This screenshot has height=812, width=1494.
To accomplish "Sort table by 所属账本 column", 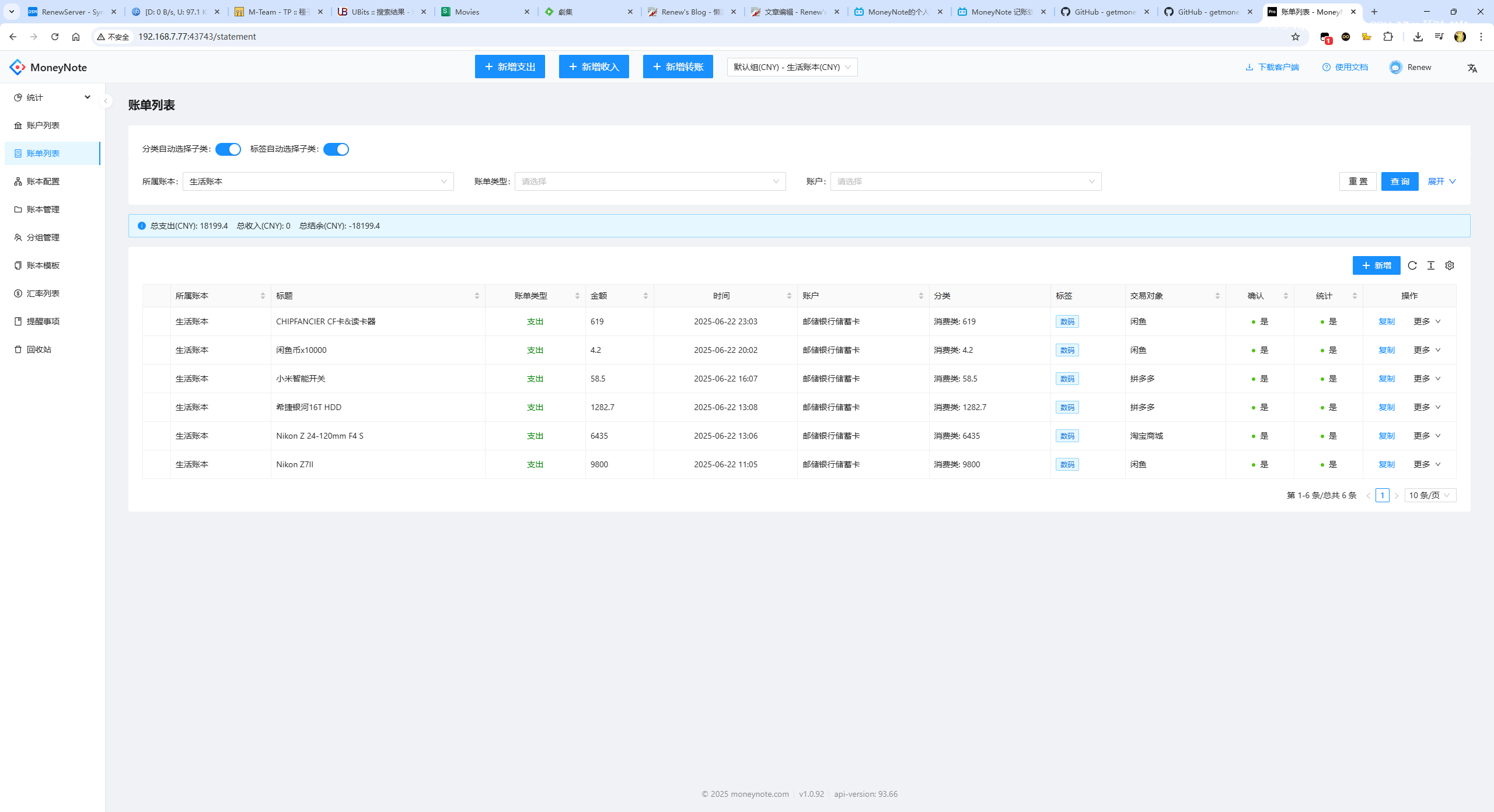I will [x=263, y=296].
